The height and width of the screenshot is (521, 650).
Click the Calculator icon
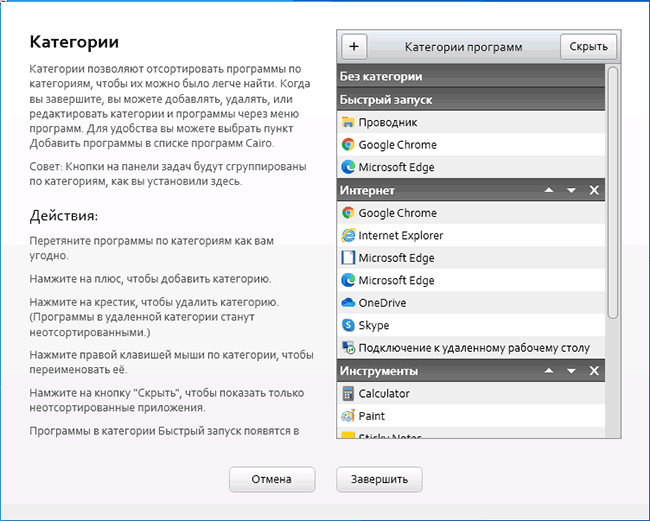point(348,393)
